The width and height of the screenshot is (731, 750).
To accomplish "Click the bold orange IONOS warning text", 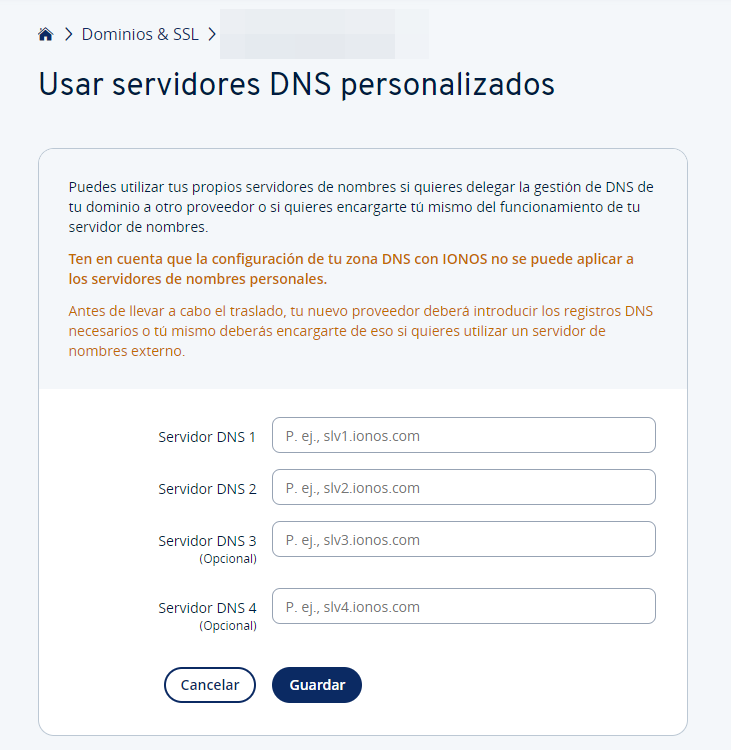I will [x=351, y=269].
